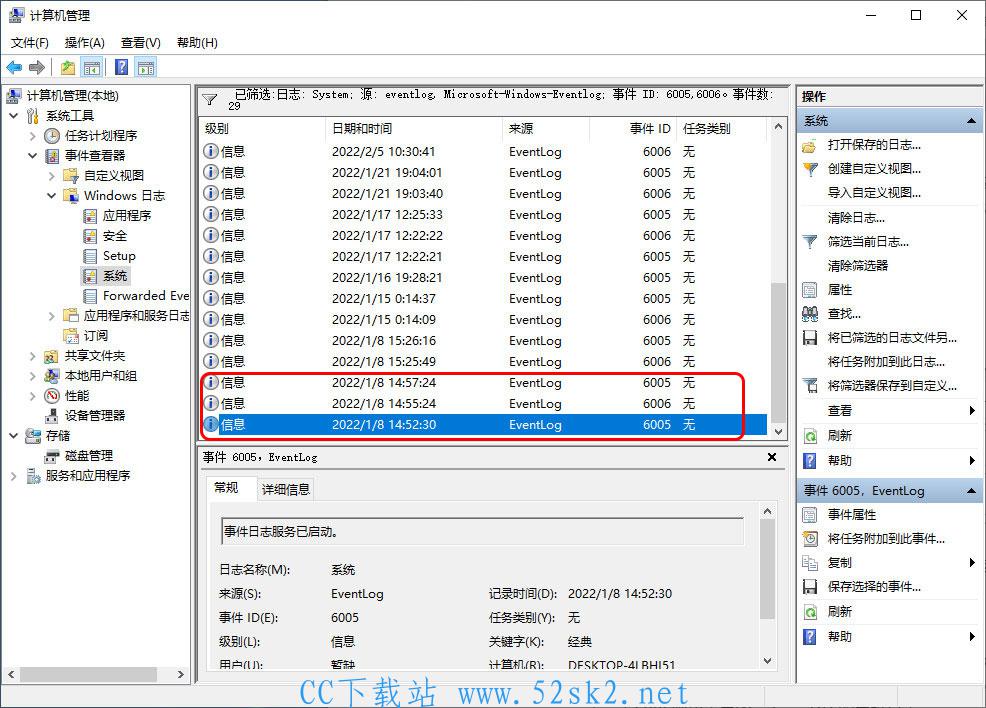Click 清除日志 action
This screenshot has height=708, width=986.
click(x=856, y=218)
